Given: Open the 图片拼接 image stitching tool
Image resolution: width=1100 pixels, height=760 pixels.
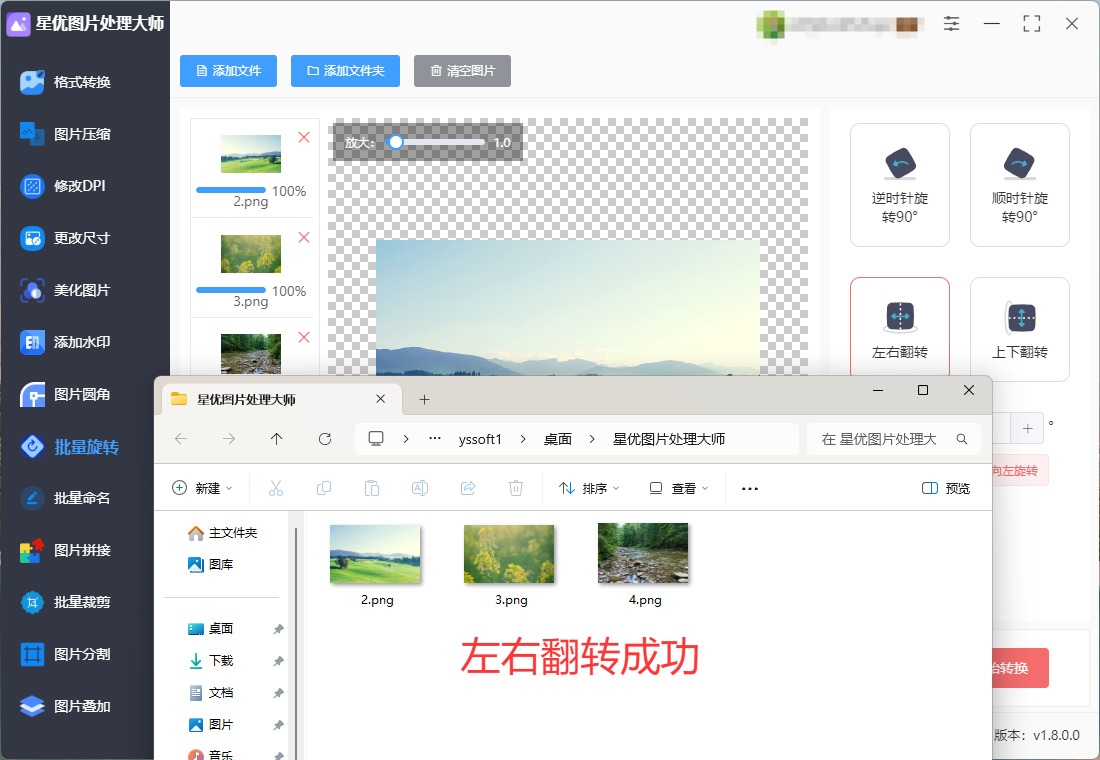Looking at the screenshot, I should (x=65, y=550).
